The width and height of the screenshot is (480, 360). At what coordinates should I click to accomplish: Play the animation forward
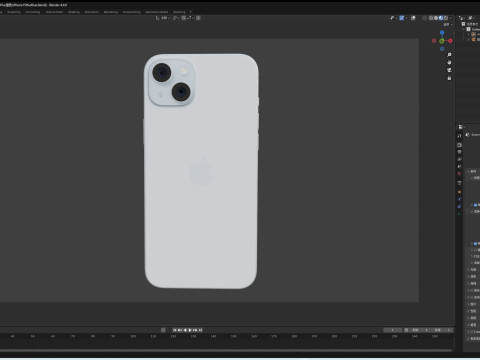(190, 330)
